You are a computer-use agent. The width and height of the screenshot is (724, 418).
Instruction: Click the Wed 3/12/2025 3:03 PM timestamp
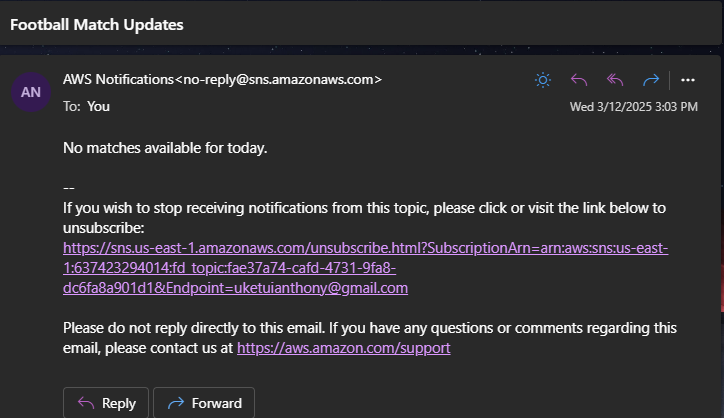tap(634, 107)
